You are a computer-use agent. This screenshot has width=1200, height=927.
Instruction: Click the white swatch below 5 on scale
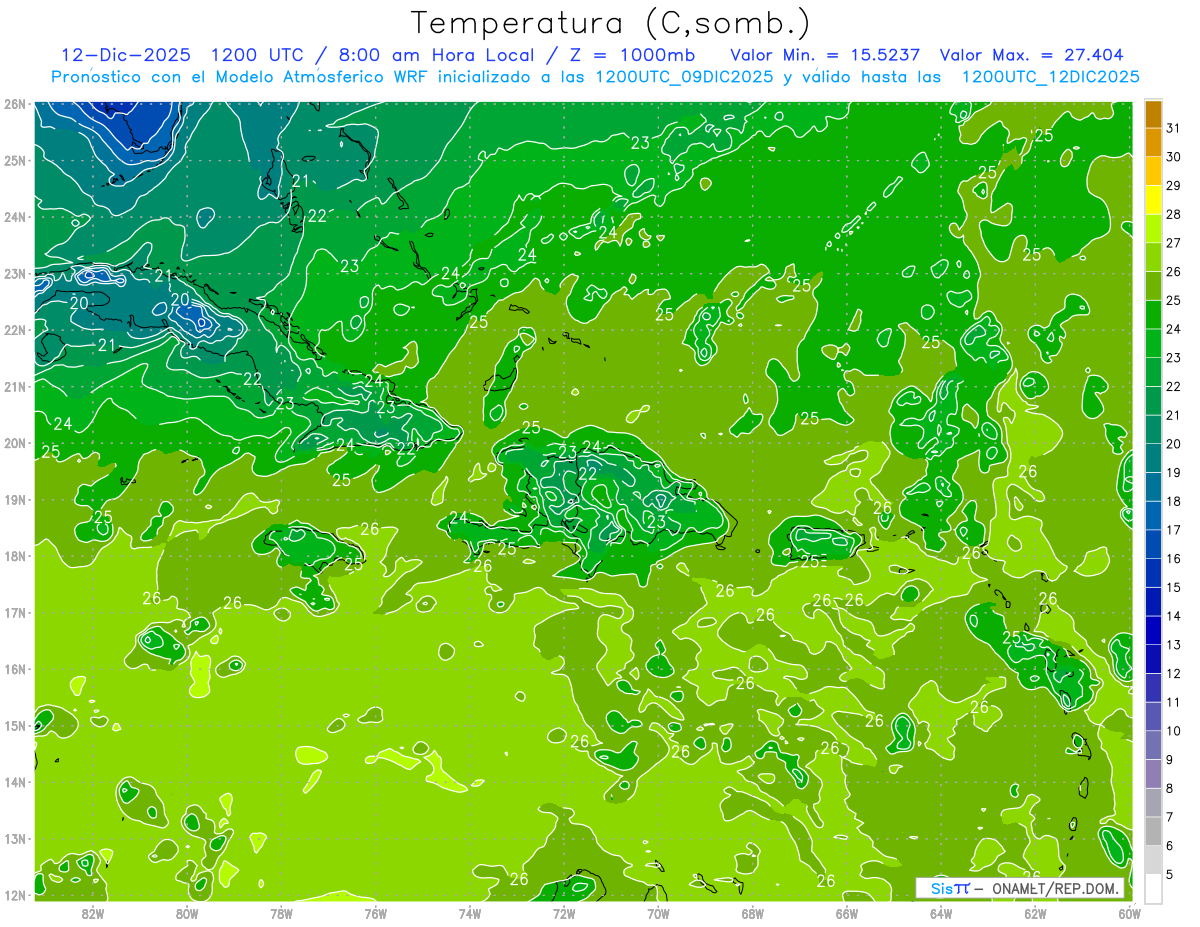[x=1153, y=889]
